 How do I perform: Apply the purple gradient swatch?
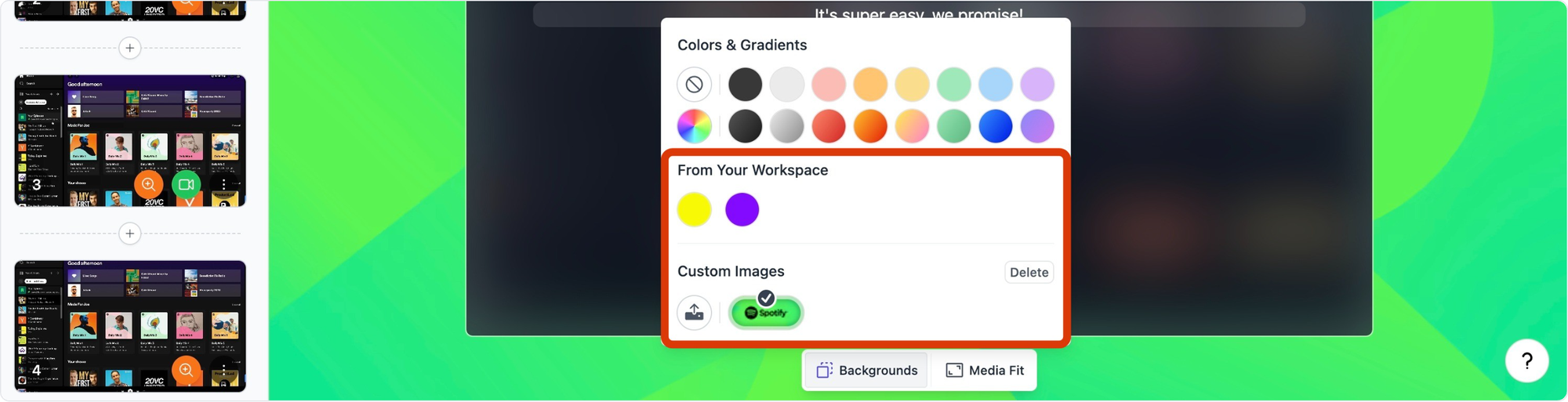[x=1037, y=126]
